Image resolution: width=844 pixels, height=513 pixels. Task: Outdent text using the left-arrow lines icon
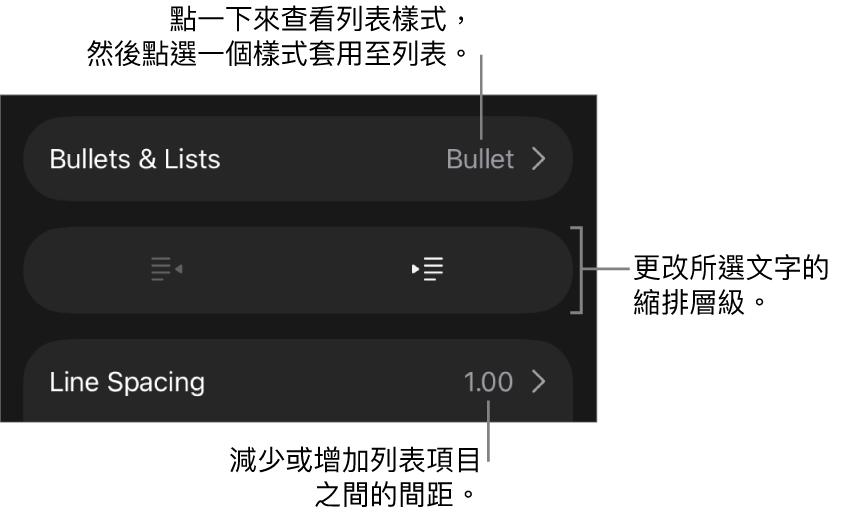(x=166, y=270)
